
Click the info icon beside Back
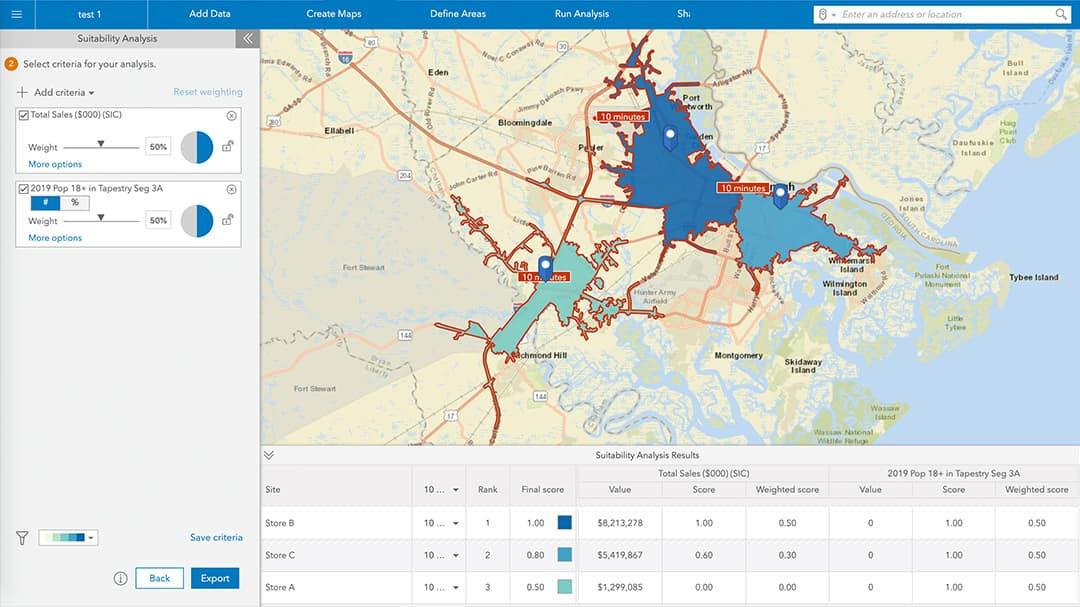tap(121, 578)
